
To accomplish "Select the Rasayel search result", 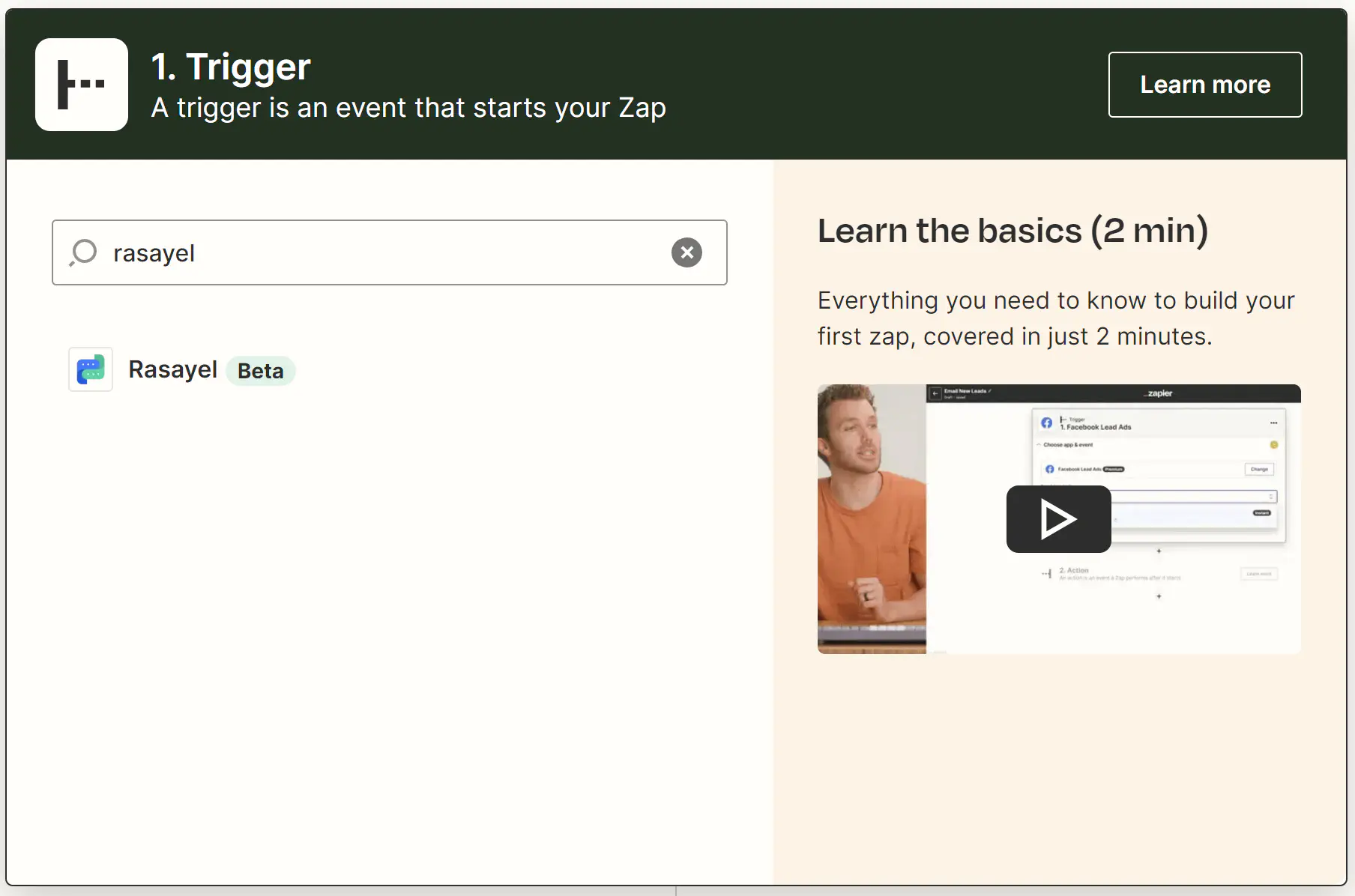I will 173,369.
